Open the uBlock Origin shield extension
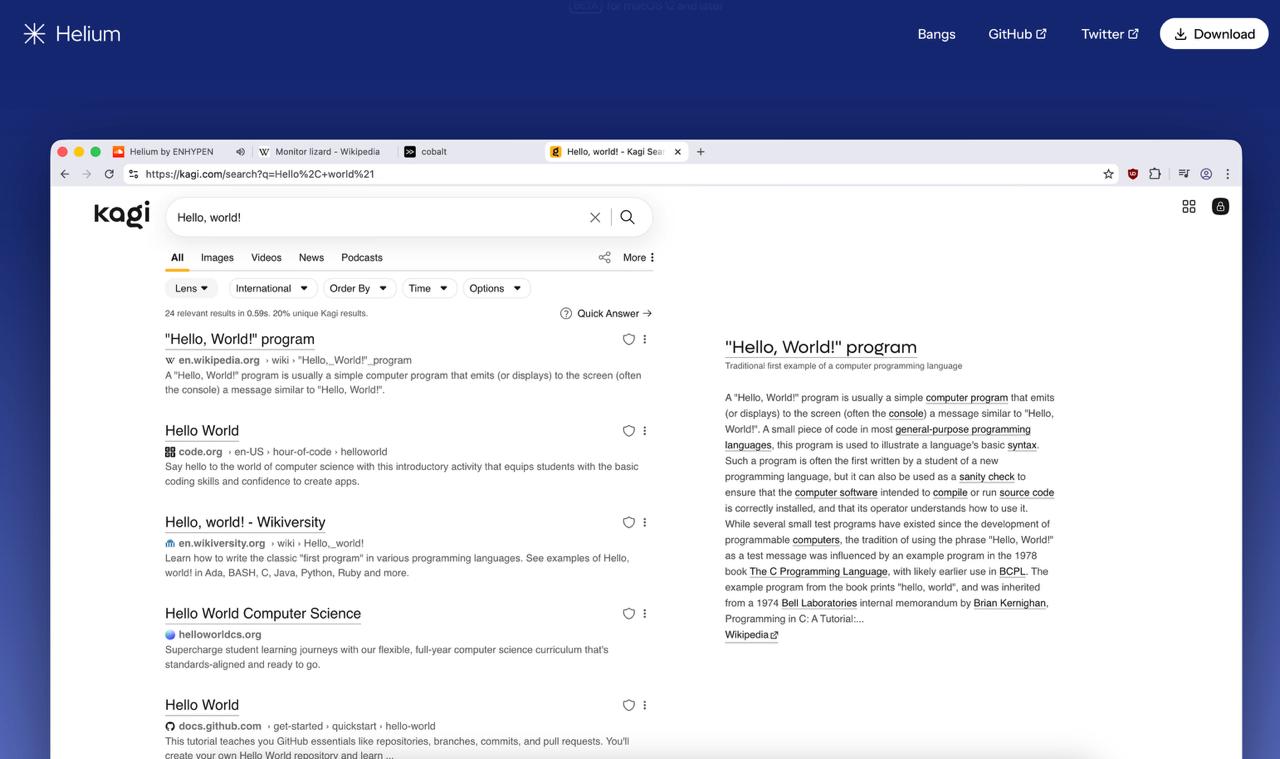The width and height of the screenshot is (1280, 759). click(x=1133, y=174)
